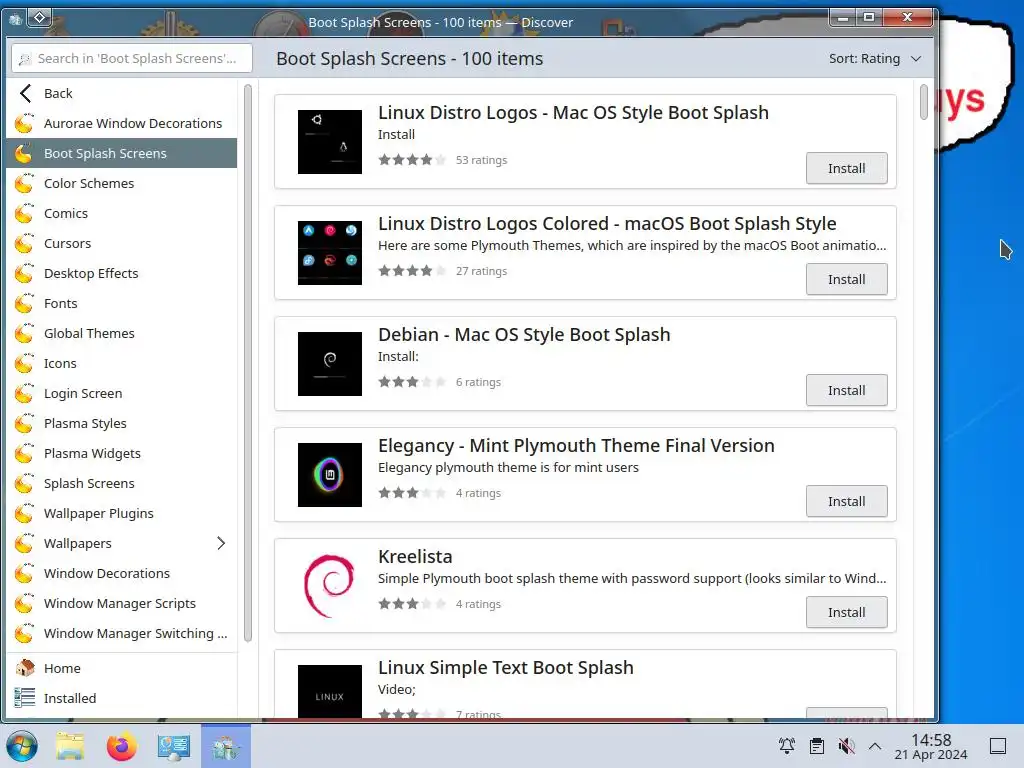This screenshot has width=1024, height=768.
Task: Click the Comics category icon
Action: click(25, 214)
